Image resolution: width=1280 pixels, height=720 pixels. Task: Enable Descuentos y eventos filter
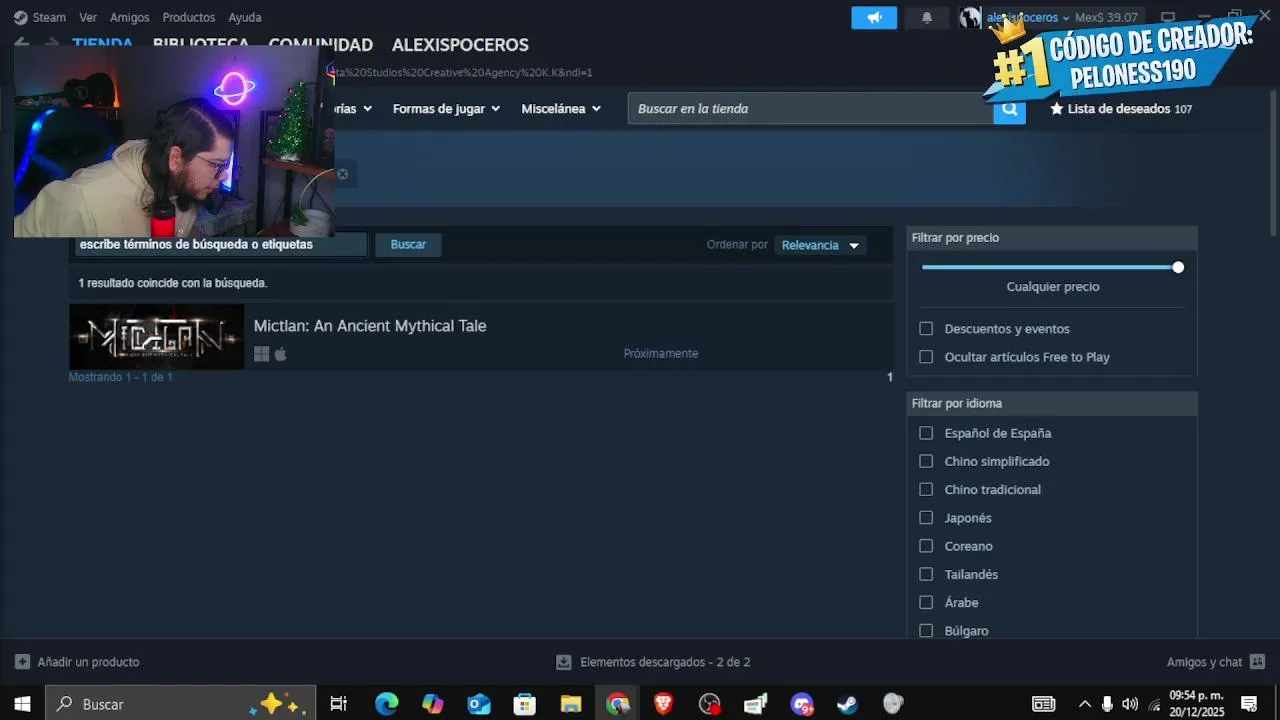coord(926,329)
